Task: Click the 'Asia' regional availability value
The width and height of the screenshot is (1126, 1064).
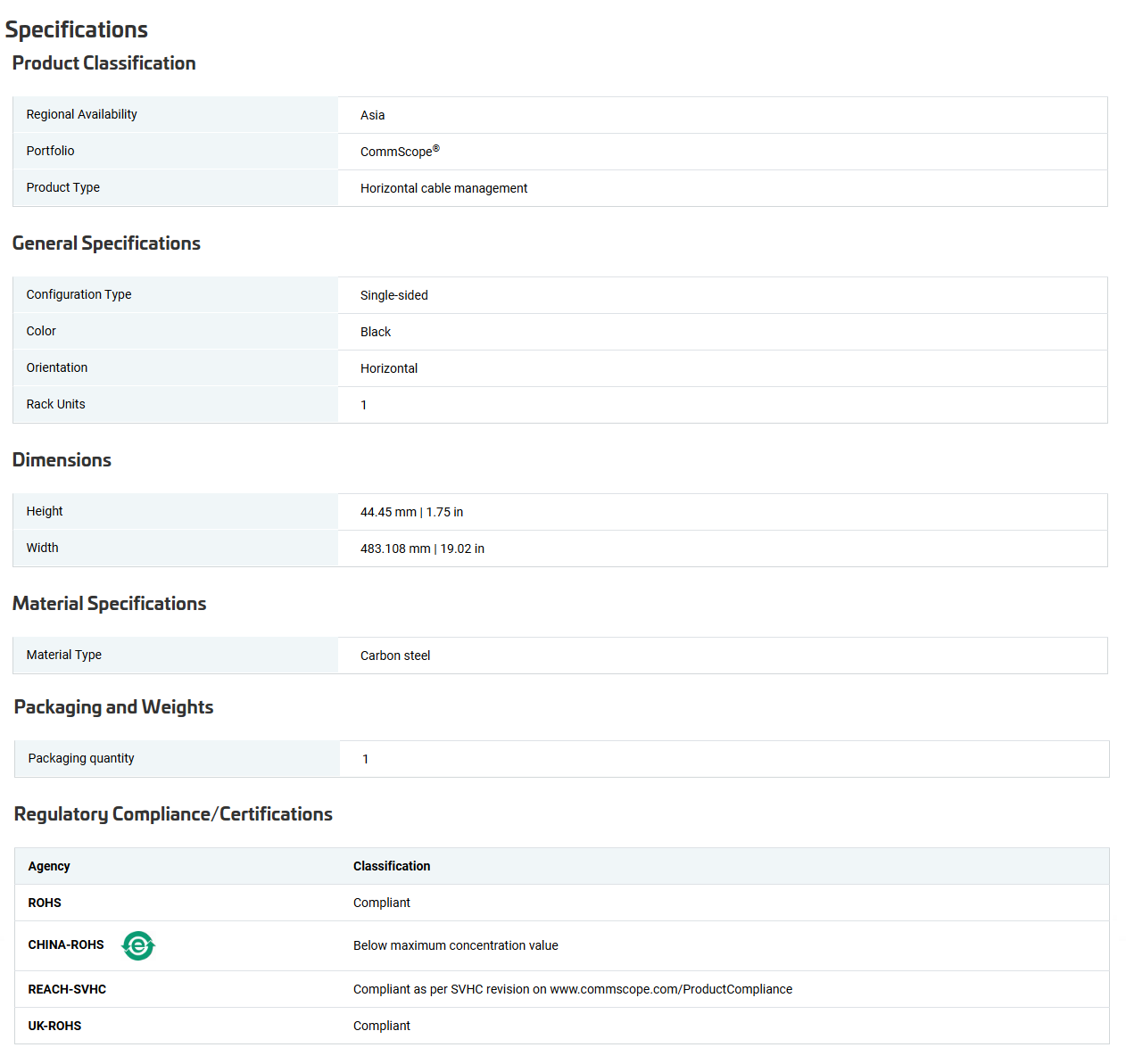Action: click(x=373, y=115)
